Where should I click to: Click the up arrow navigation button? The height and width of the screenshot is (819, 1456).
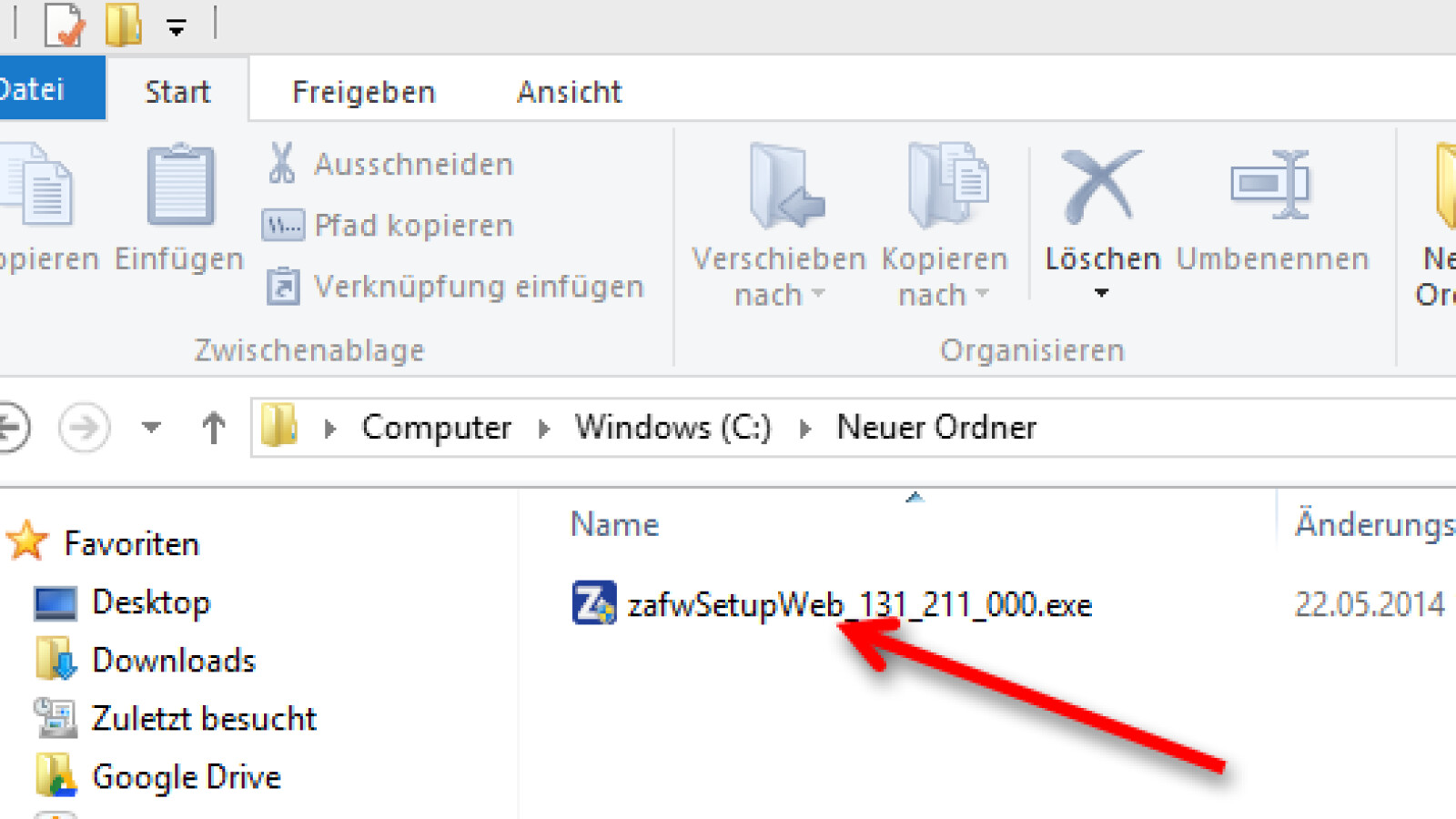[x=213, y=427]
